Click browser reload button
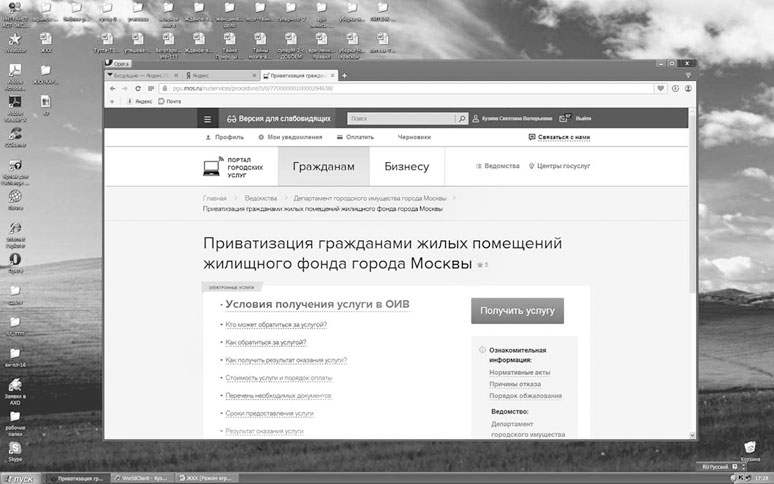 [137, 88]
